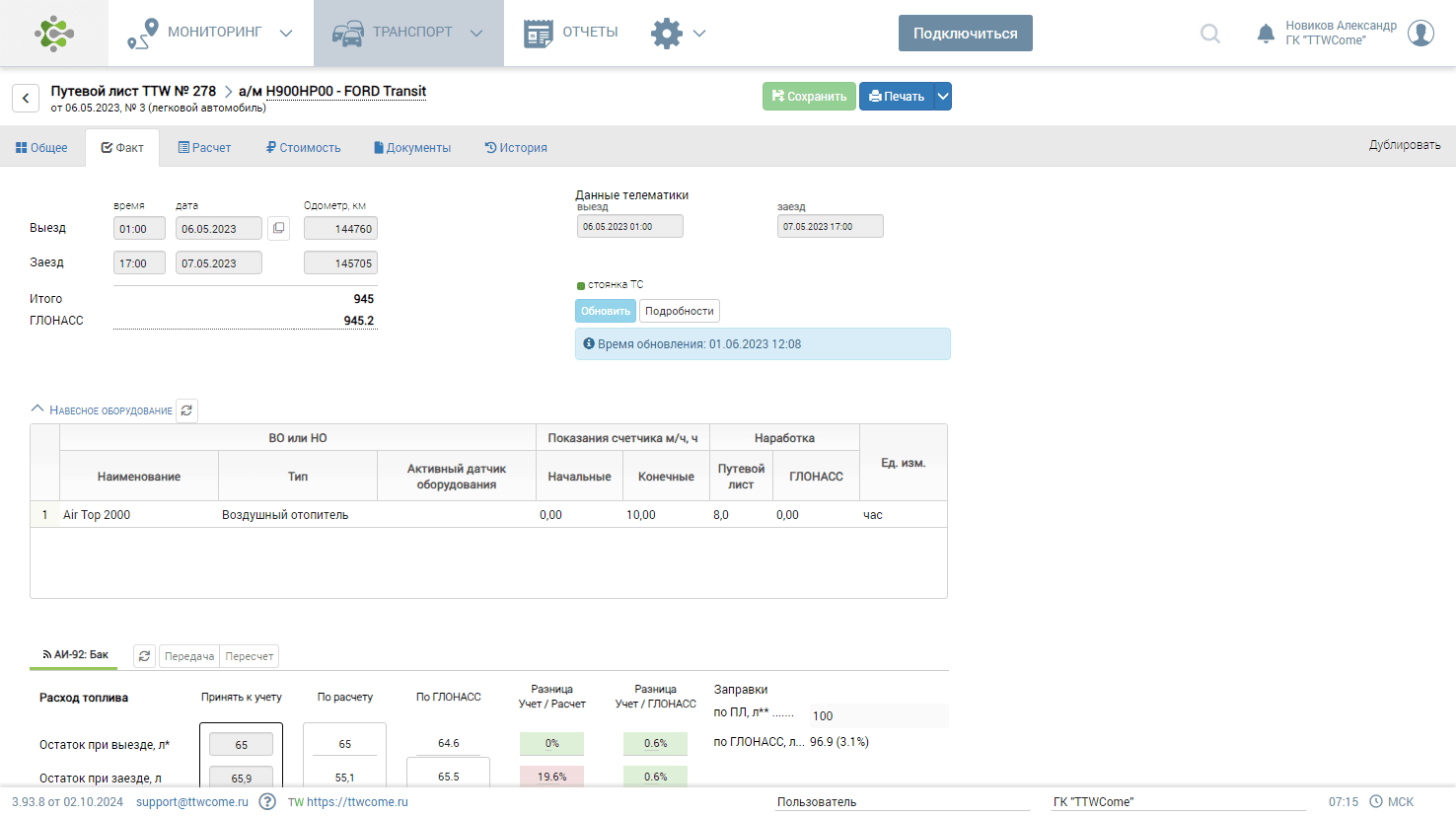Click the 19.6% difference cell
The height and width of the screenshot is (817, 1456).
552,777
